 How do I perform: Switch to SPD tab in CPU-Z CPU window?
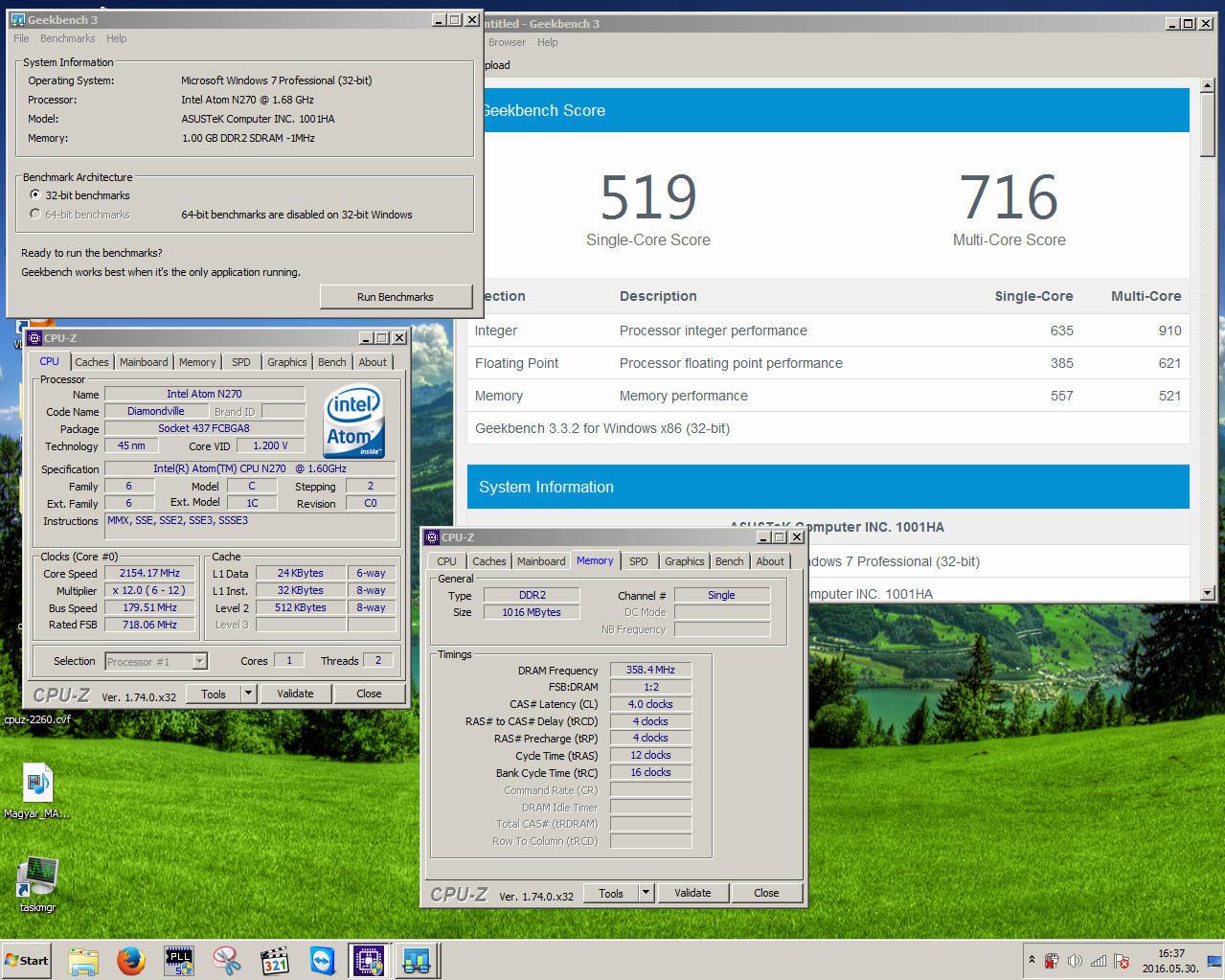coord(241,362)
